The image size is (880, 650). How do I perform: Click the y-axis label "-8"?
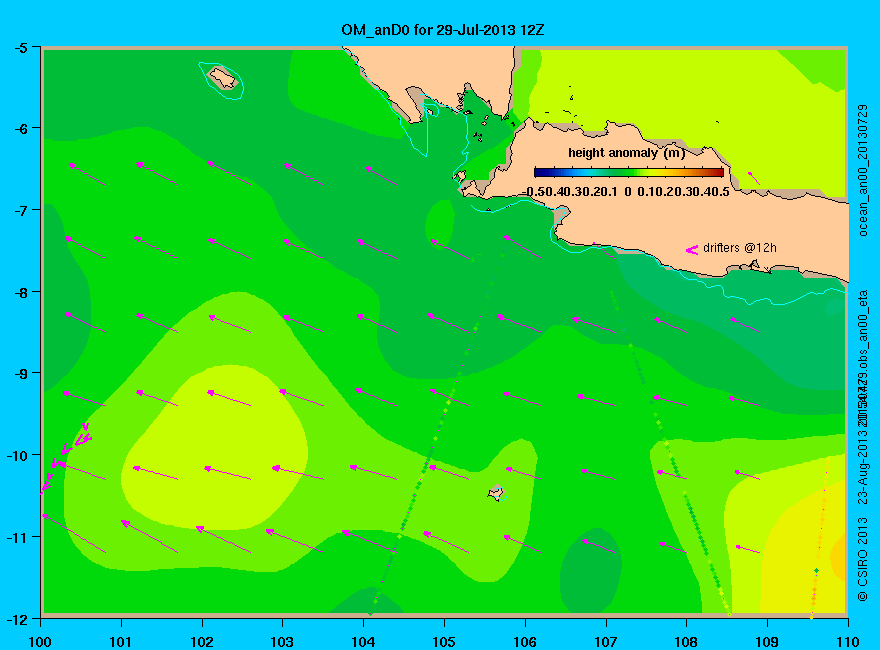pos(21,292)
